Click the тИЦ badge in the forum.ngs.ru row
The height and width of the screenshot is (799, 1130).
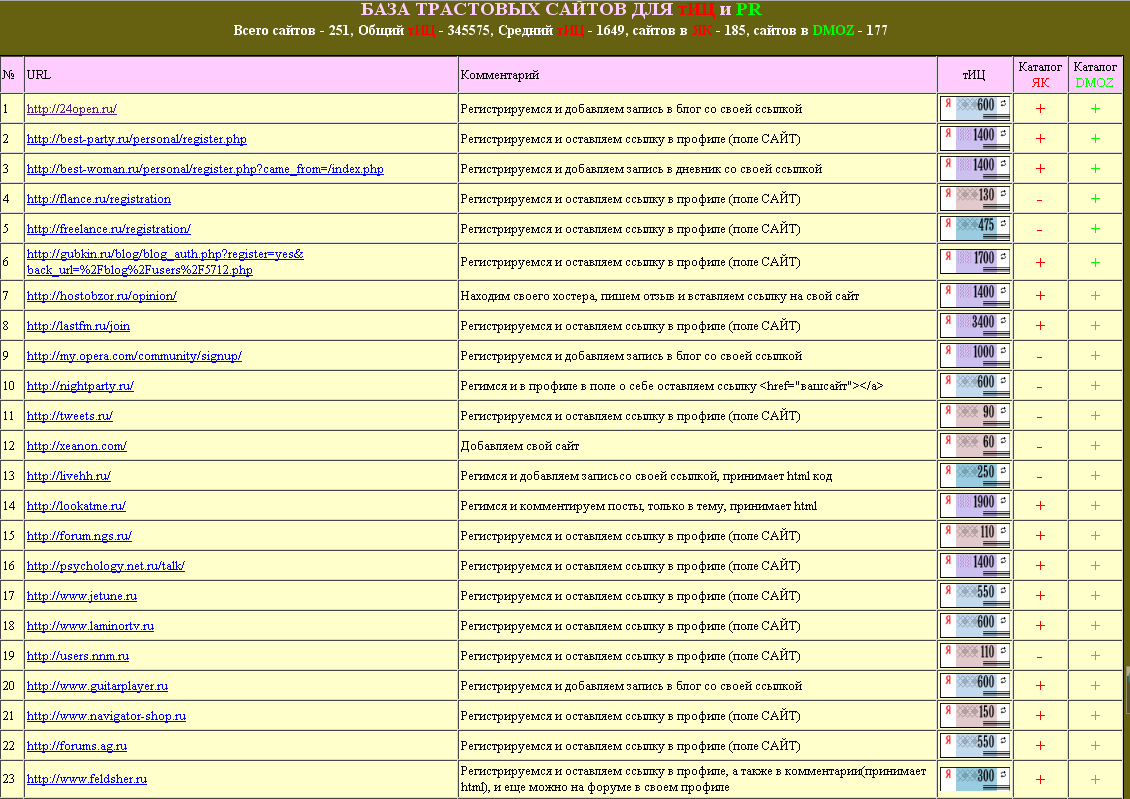(975, 535)
